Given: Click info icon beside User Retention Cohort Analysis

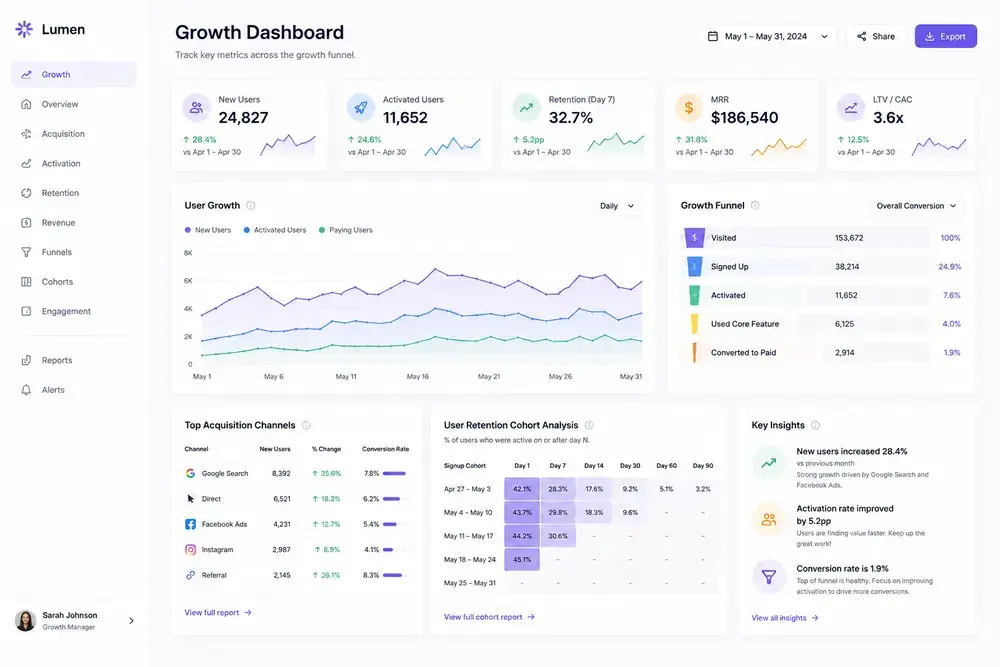Looking at the screenshot, I should [589, 425].
